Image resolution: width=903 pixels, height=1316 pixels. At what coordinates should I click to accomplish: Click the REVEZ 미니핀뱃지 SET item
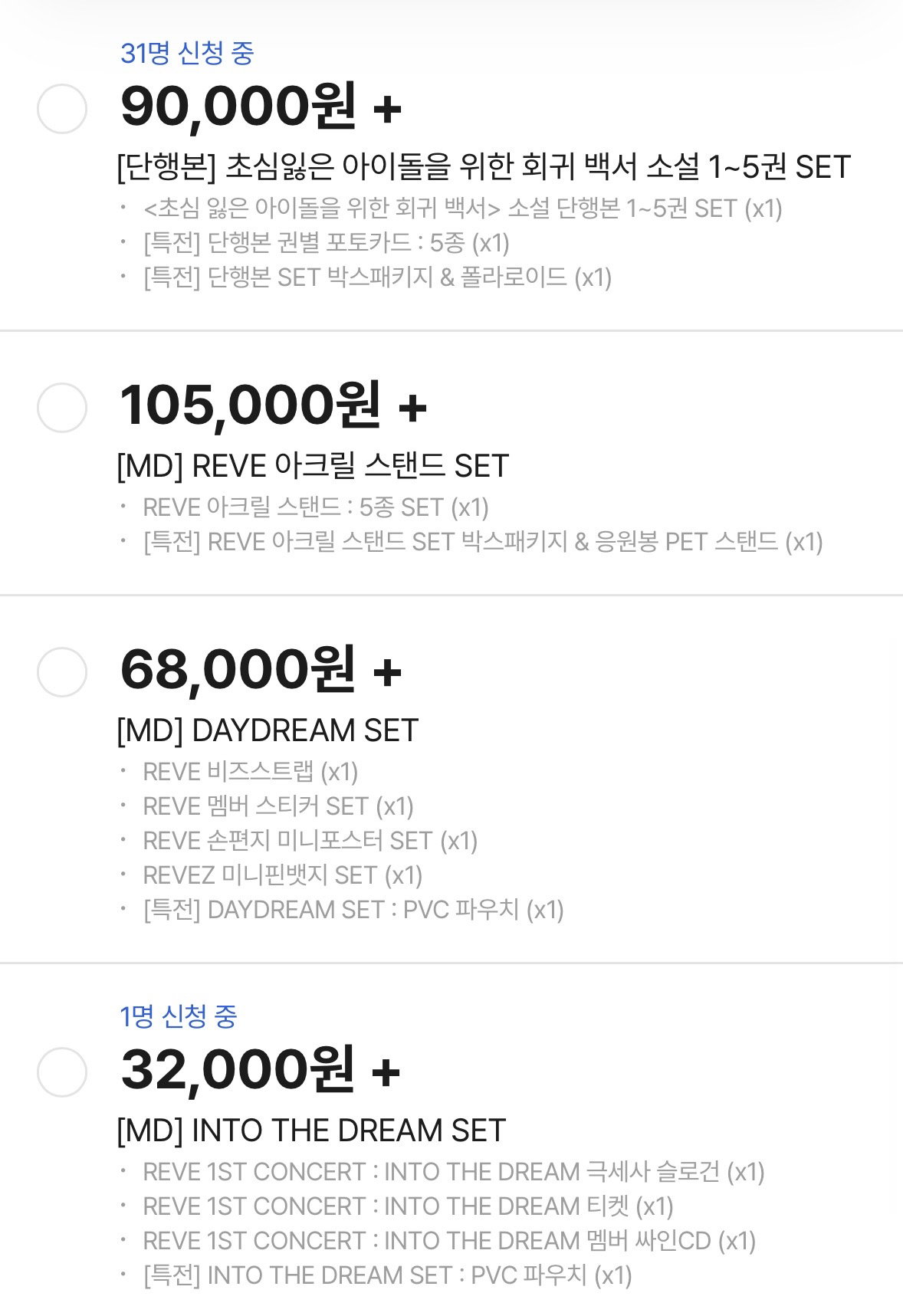click(283, 875)
